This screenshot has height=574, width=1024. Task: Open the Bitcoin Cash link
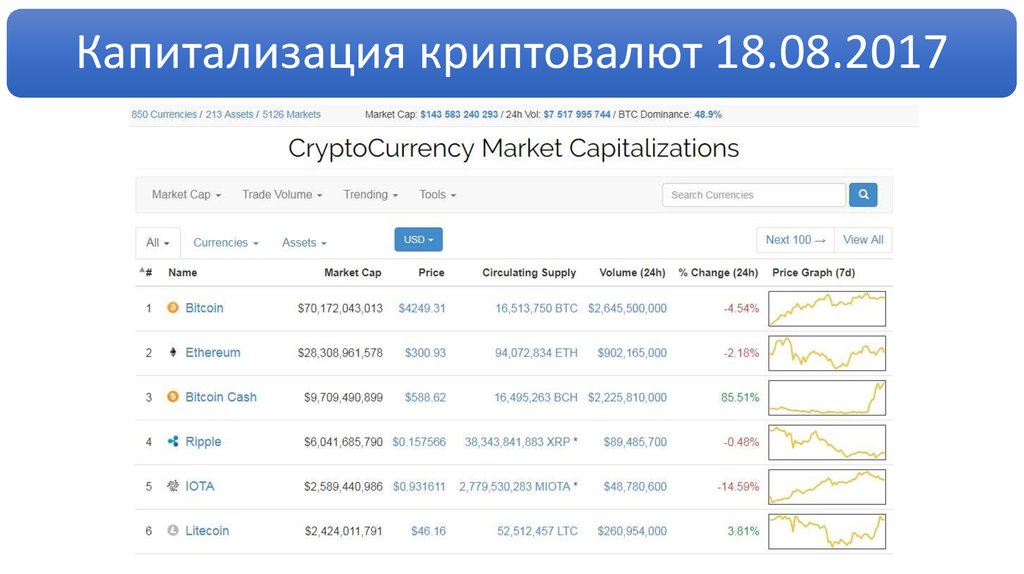[221, 397]
